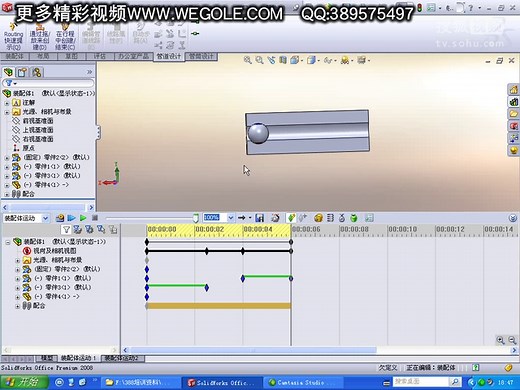Collapse the 装配体1 node in motion tree
520x390 pixels.
(7, 242)
